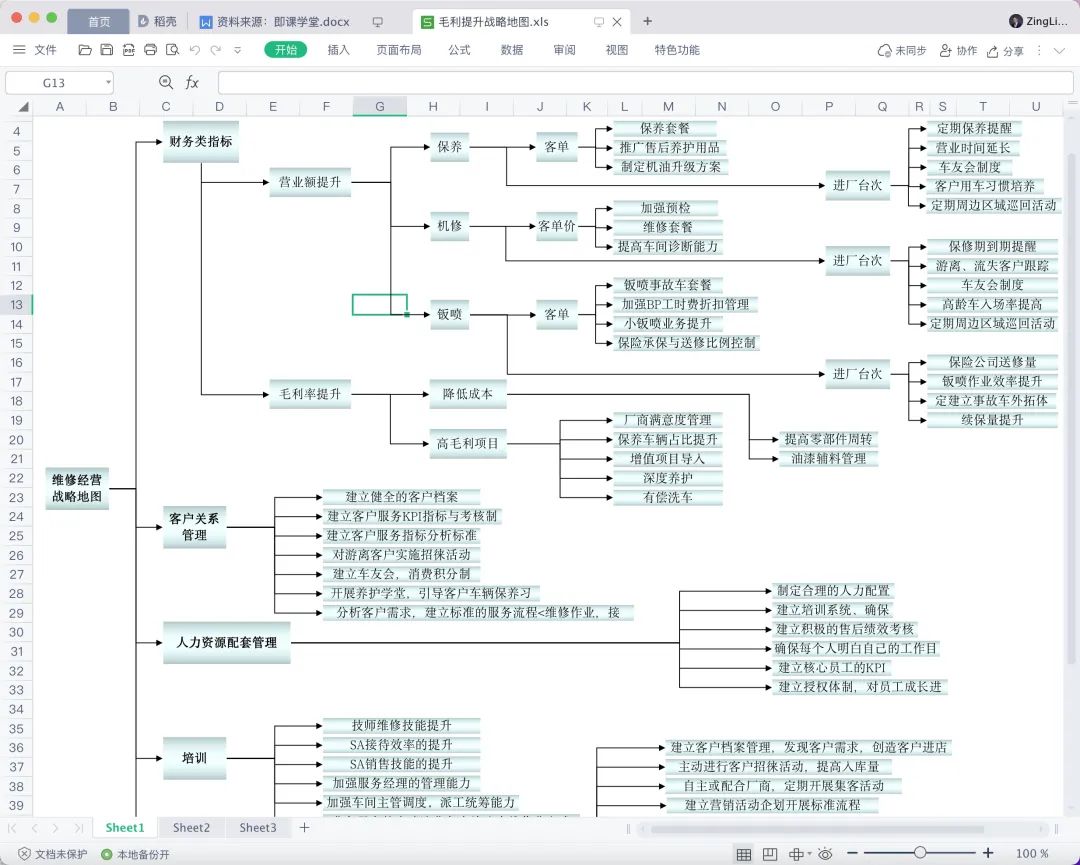
Task: Open the Sheet2 worksheet tab
Action: tap(191, 827)
